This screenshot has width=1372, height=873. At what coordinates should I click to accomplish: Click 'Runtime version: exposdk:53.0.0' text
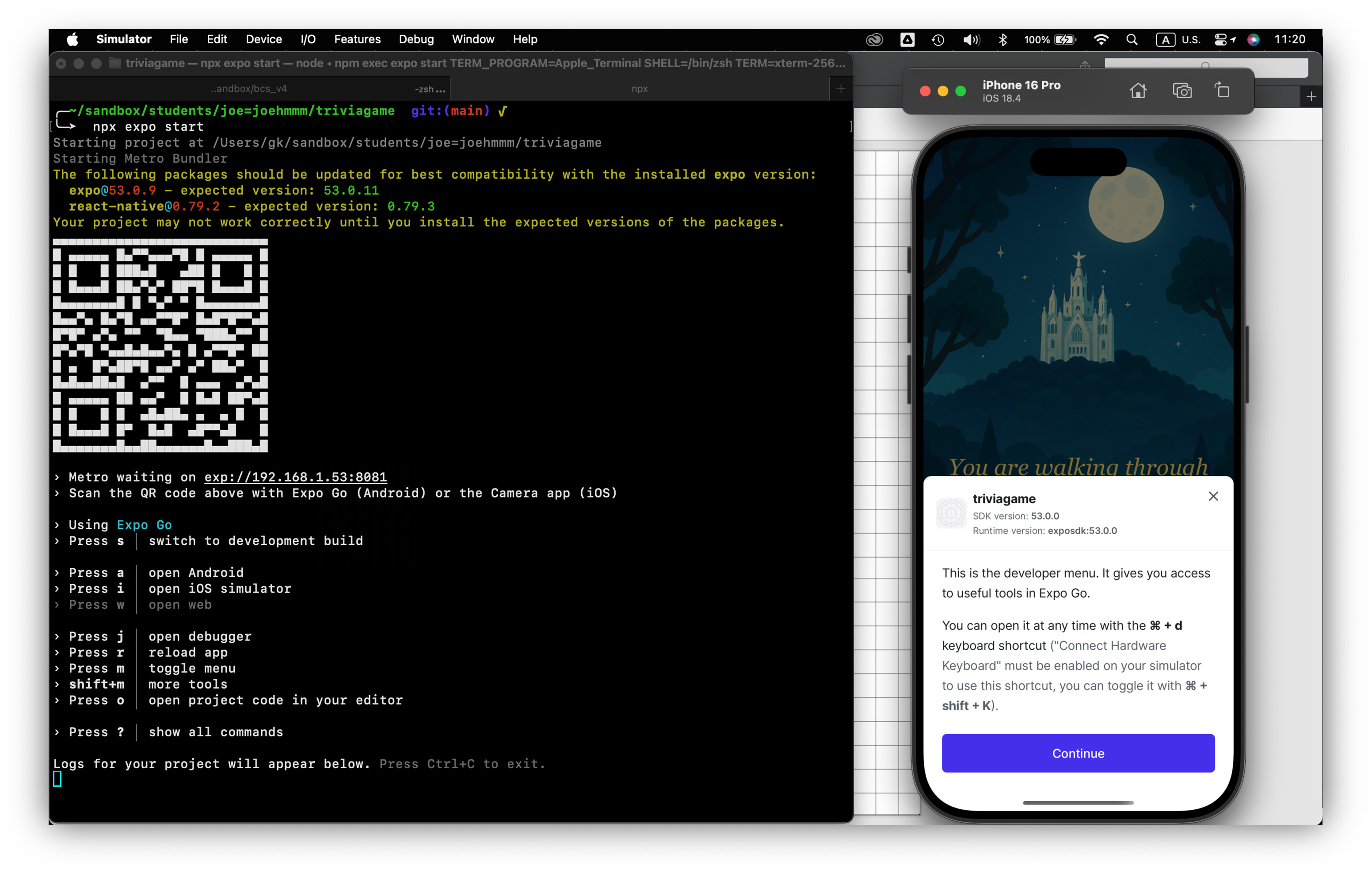tap(1044, 530)
